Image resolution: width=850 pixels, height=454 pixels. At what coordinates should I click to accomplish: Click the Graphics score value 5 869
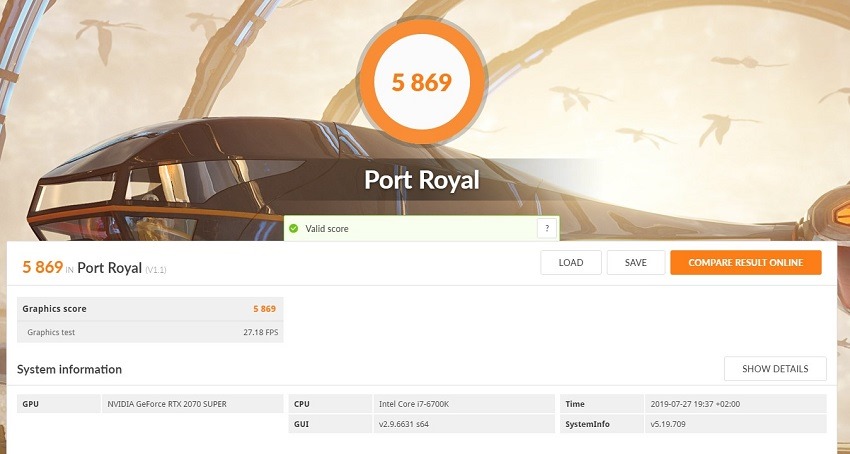point(265,309)
